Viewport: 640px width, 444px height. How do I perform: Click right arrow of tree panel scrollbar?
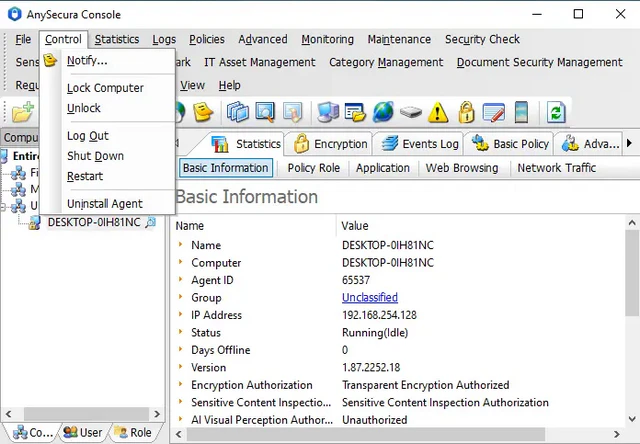(157, 414)
